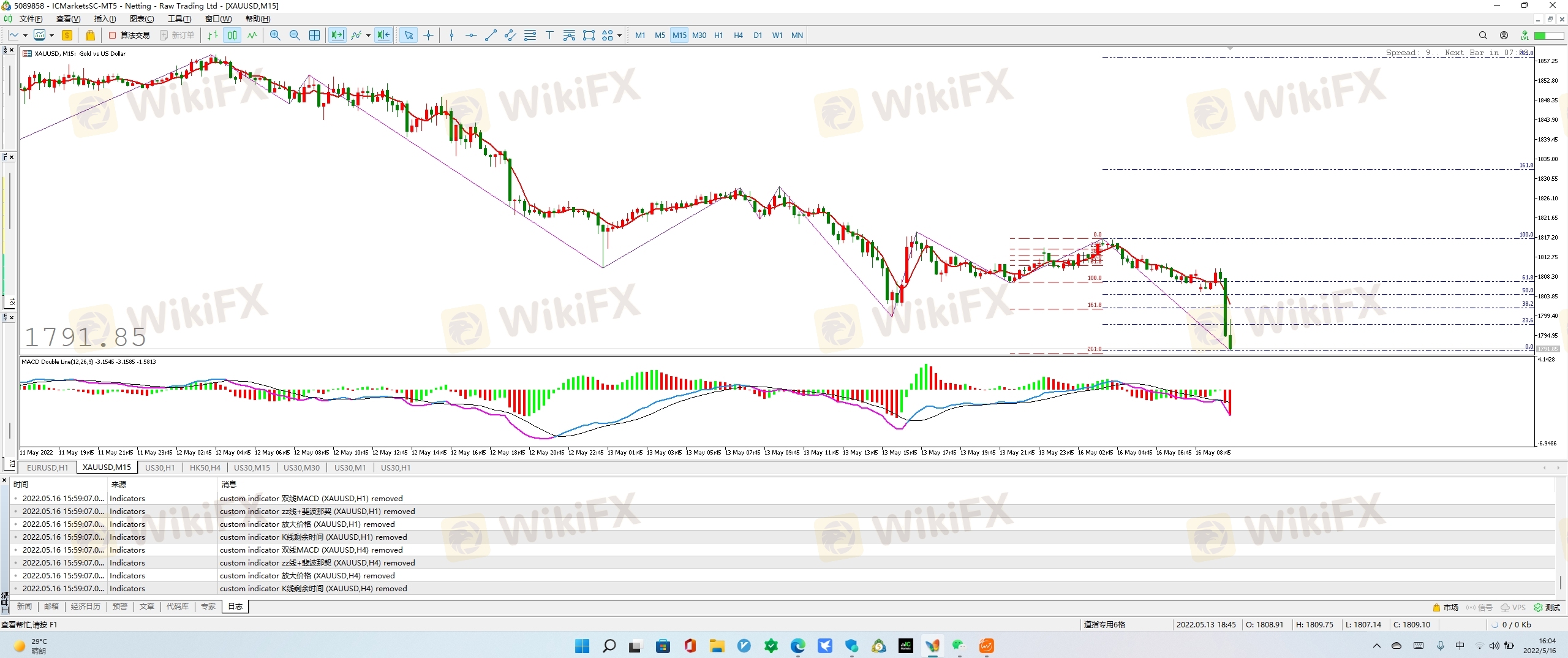Image resolution: width=1568 pixels, height=658 pixels.
Task: Show Market Watch dollar icon
Action: [x=67, y=36]
